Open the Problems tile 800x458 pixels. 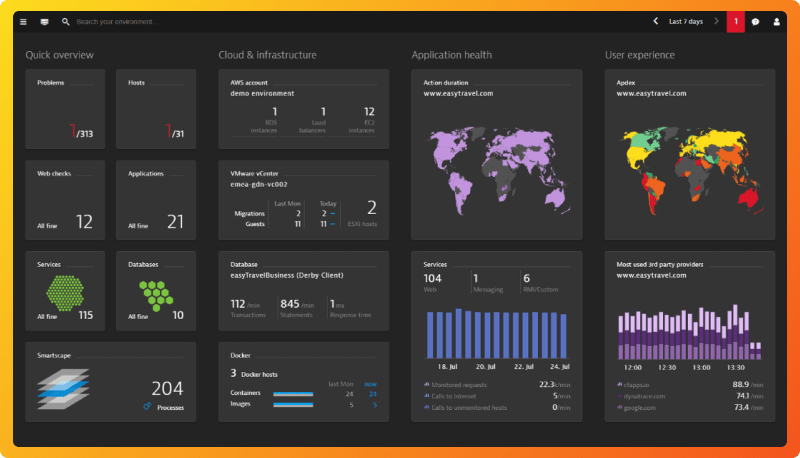[x=65, y=109]
